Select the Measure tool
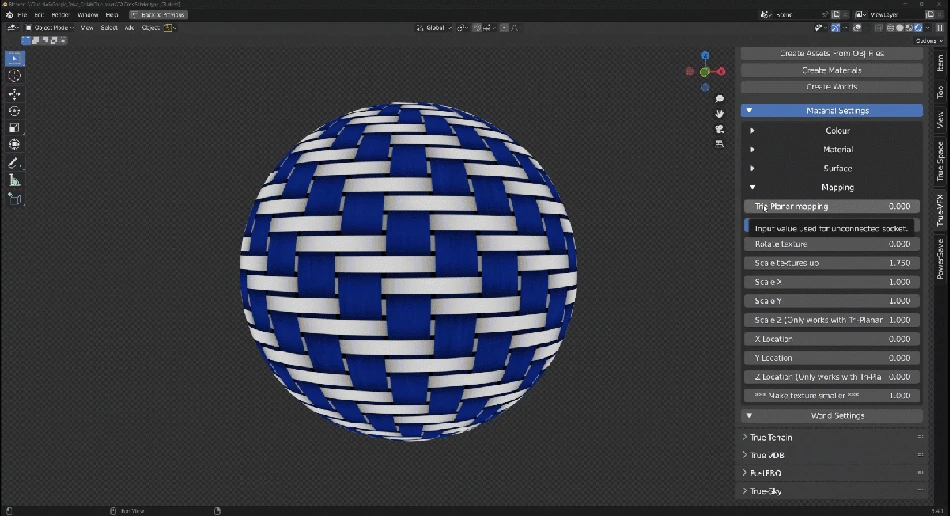Image resolution: width=950 pixels, height=516 pixels. 15,180
